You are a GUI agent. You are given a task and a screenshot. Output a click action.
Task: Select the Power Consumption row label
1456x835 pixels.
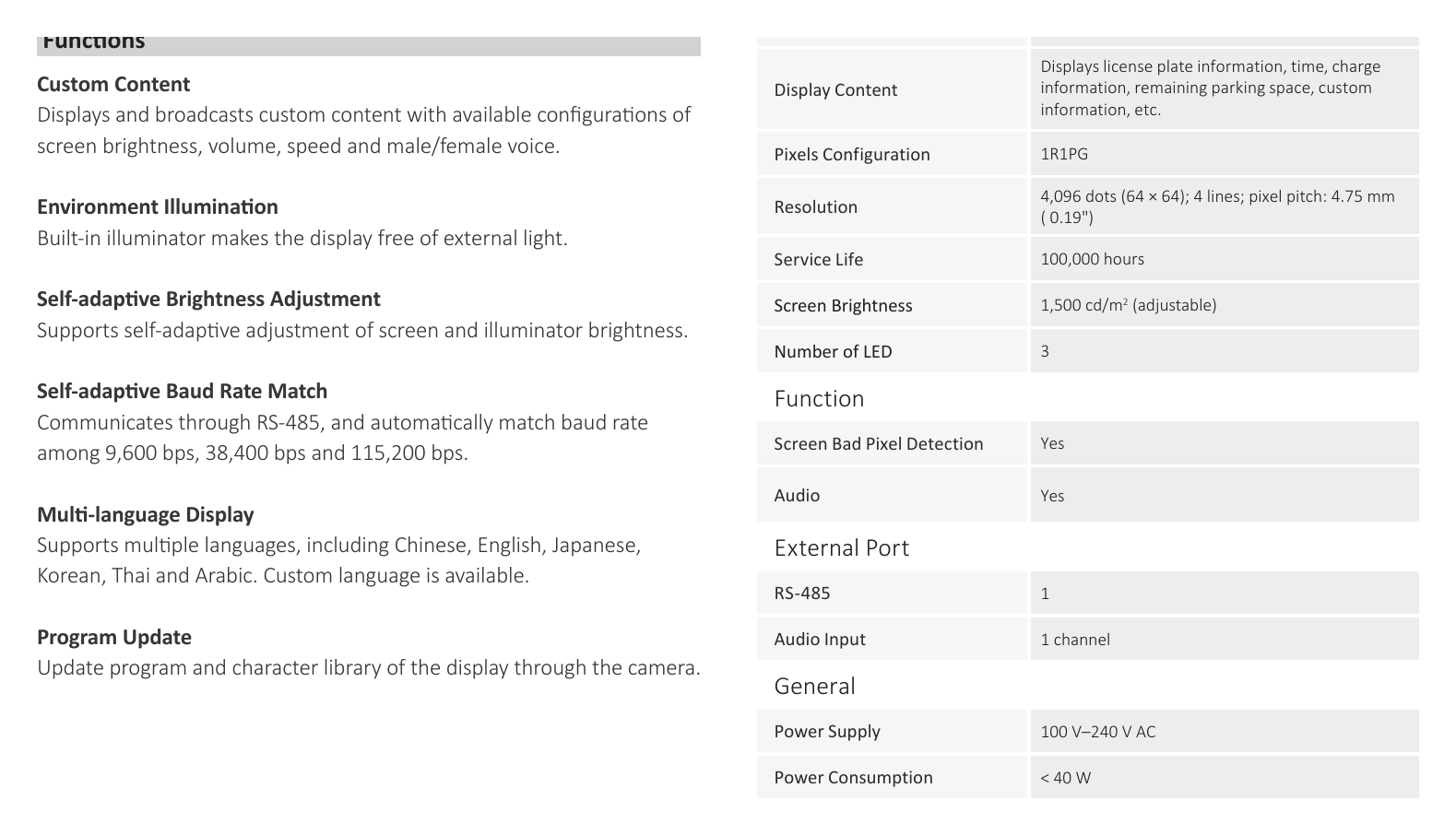854,778
